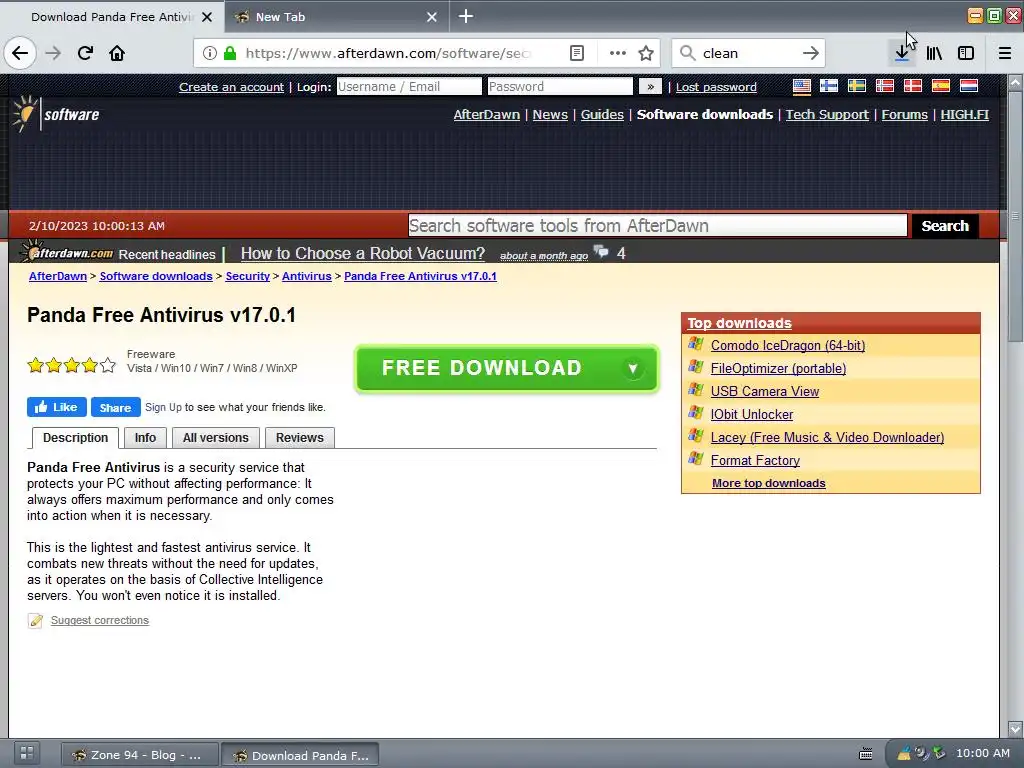This screenshot has height=768, width=1024.
Task: Click More top downloads link
Action: [769, 483]
